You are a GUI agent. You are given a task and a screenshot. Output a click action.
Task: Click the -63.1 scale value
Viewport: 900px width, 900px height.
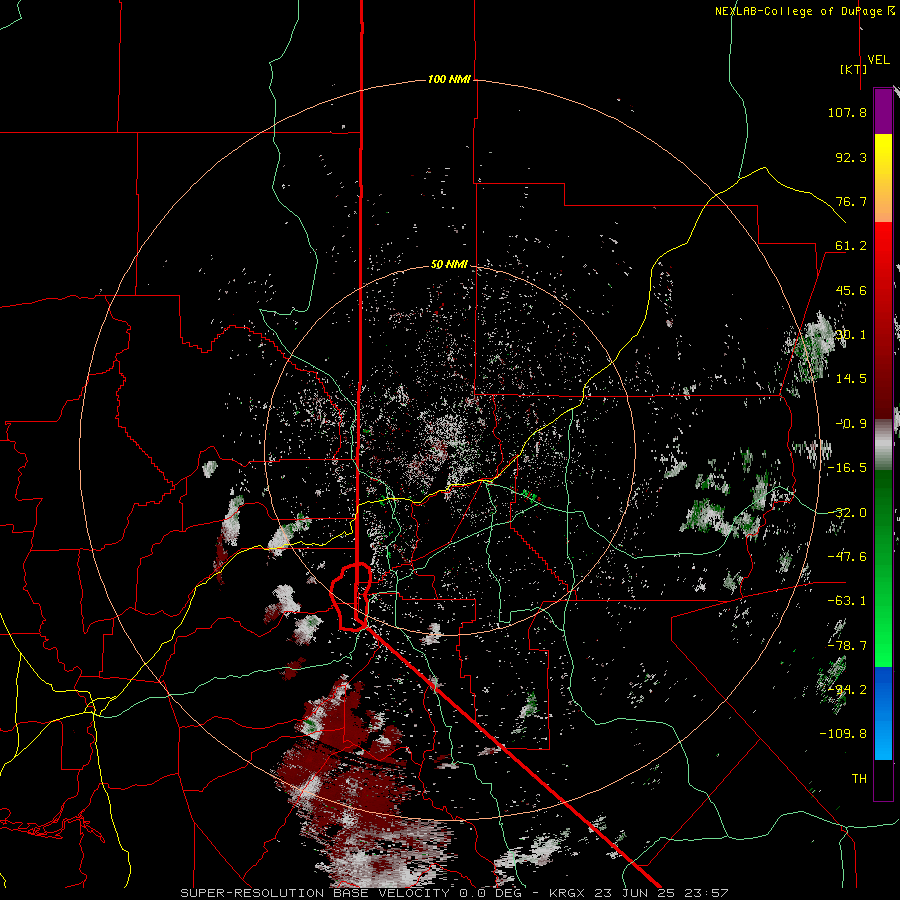847,601
